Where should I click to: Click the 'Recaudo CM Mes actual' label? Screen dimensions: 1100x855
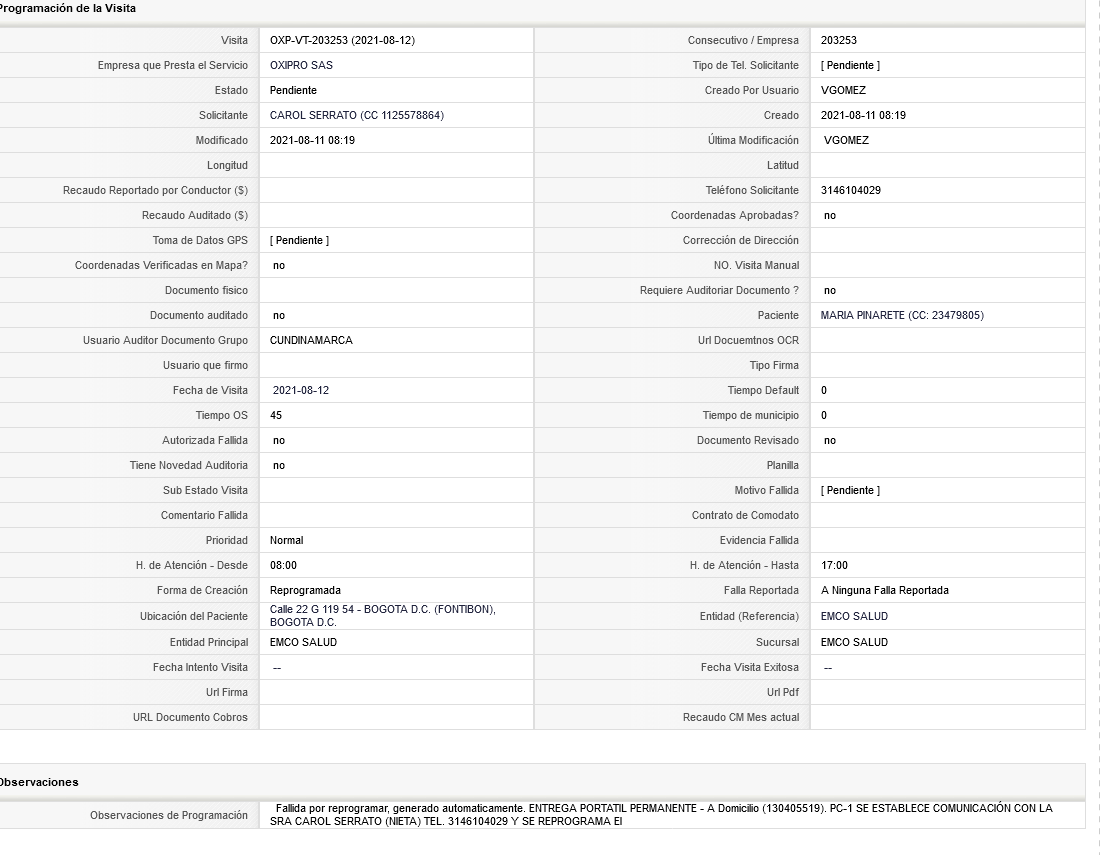coord(741,718)
